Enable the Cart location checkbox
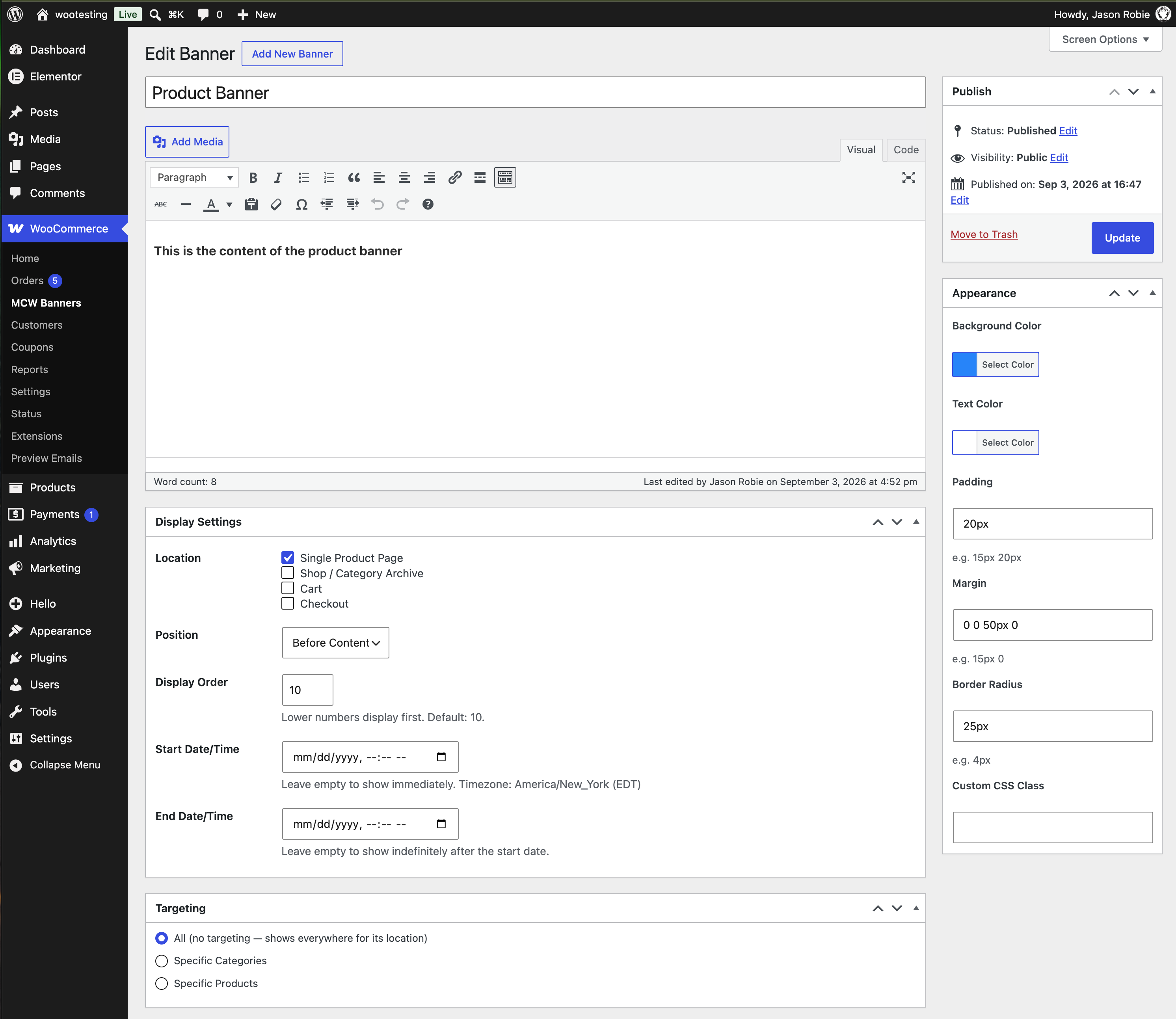The width and height of the screenshot is (1176, 1019). [x=288, y=588]
